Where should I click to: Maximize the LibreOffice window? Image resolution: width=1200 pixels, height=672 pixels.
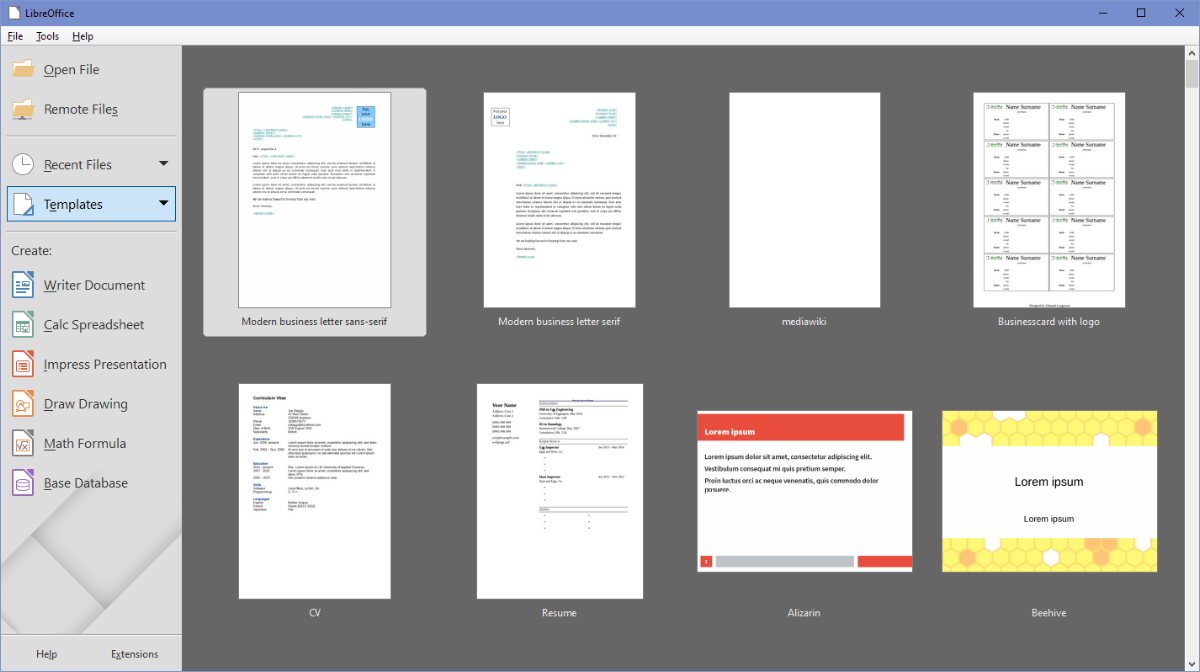[1141, 13]
